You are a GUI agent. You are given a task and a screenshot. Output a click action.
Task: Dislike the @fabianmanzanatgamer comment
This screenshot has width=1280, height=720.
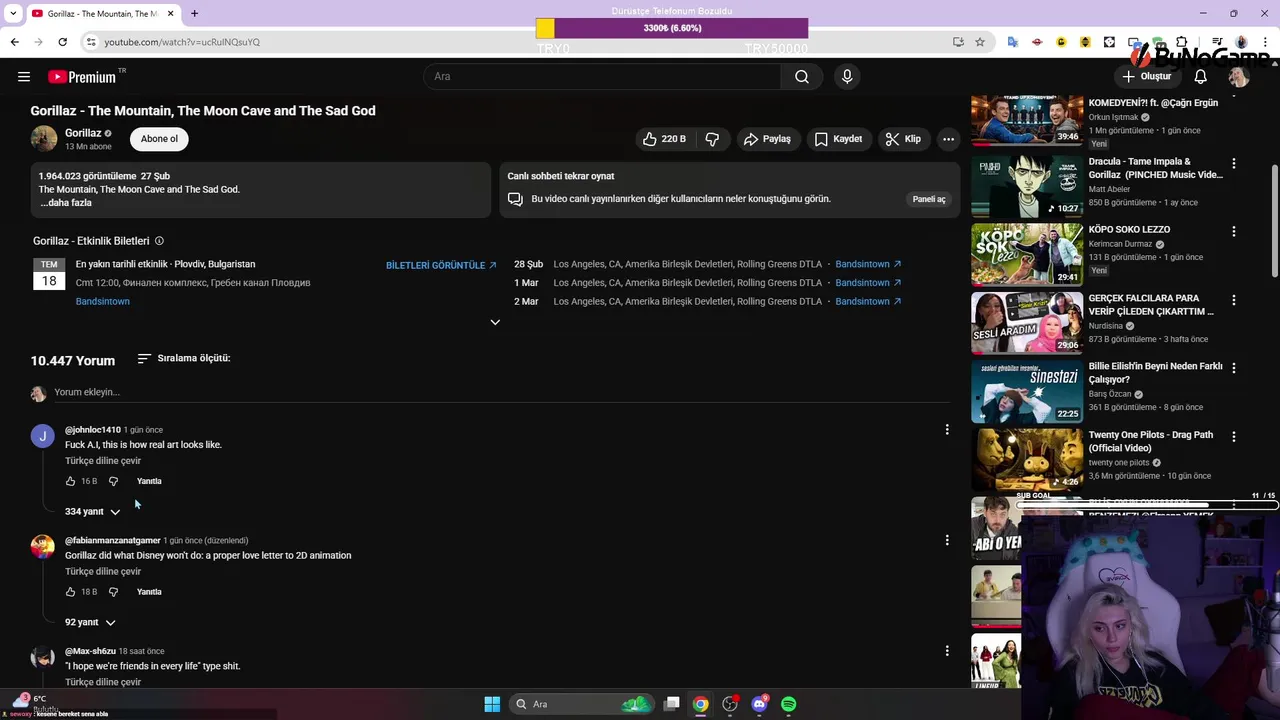coord(113,592)
